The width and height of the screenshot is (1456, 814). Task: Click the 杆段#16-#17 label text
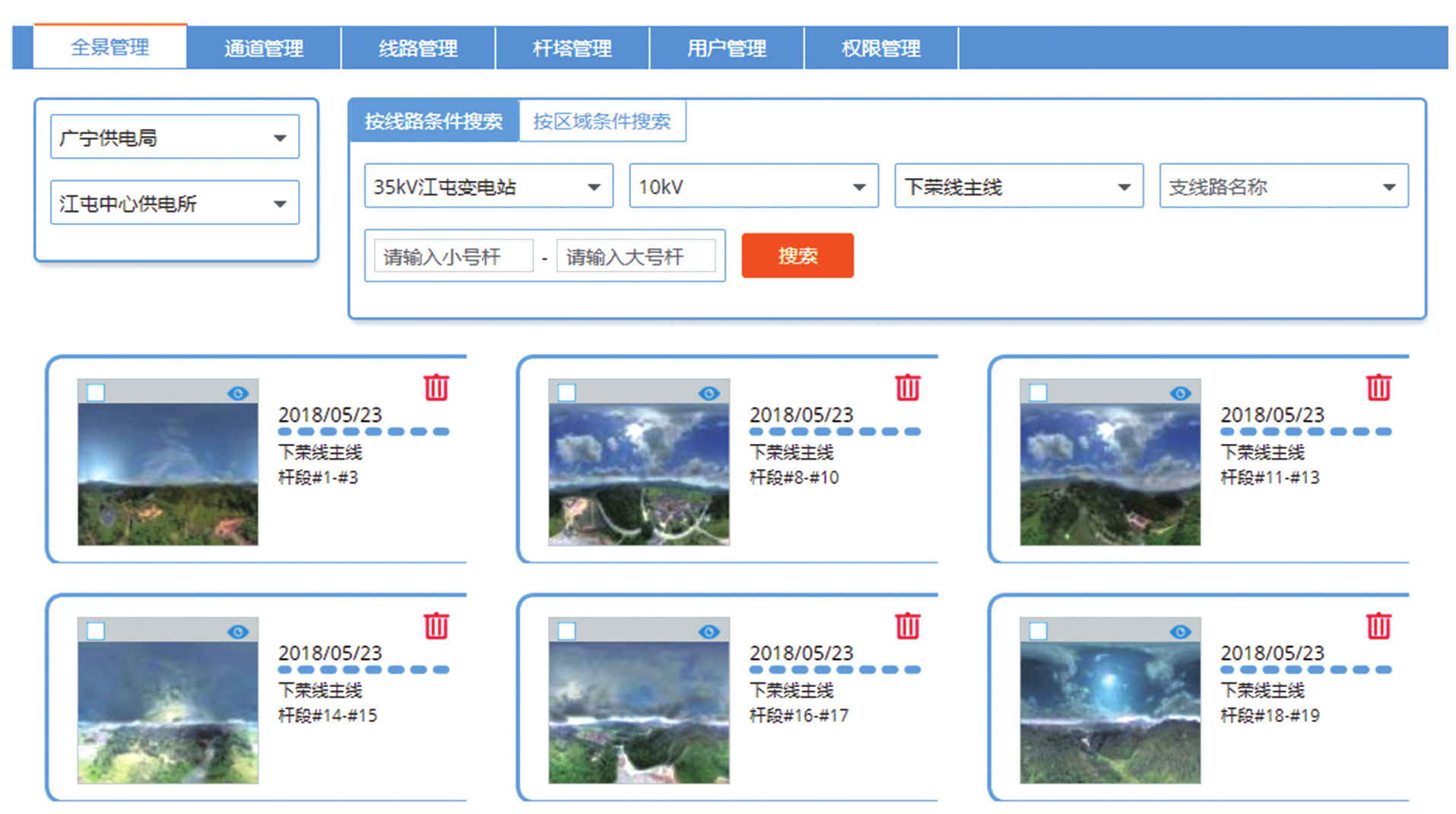click(799, 715)
